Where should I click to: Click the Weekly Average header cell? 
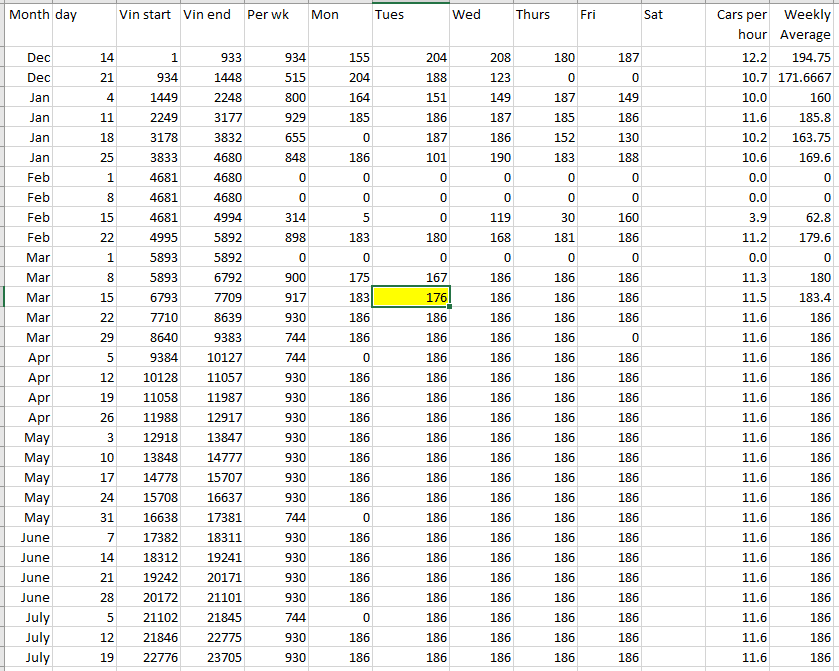click(x=804, y=25)
